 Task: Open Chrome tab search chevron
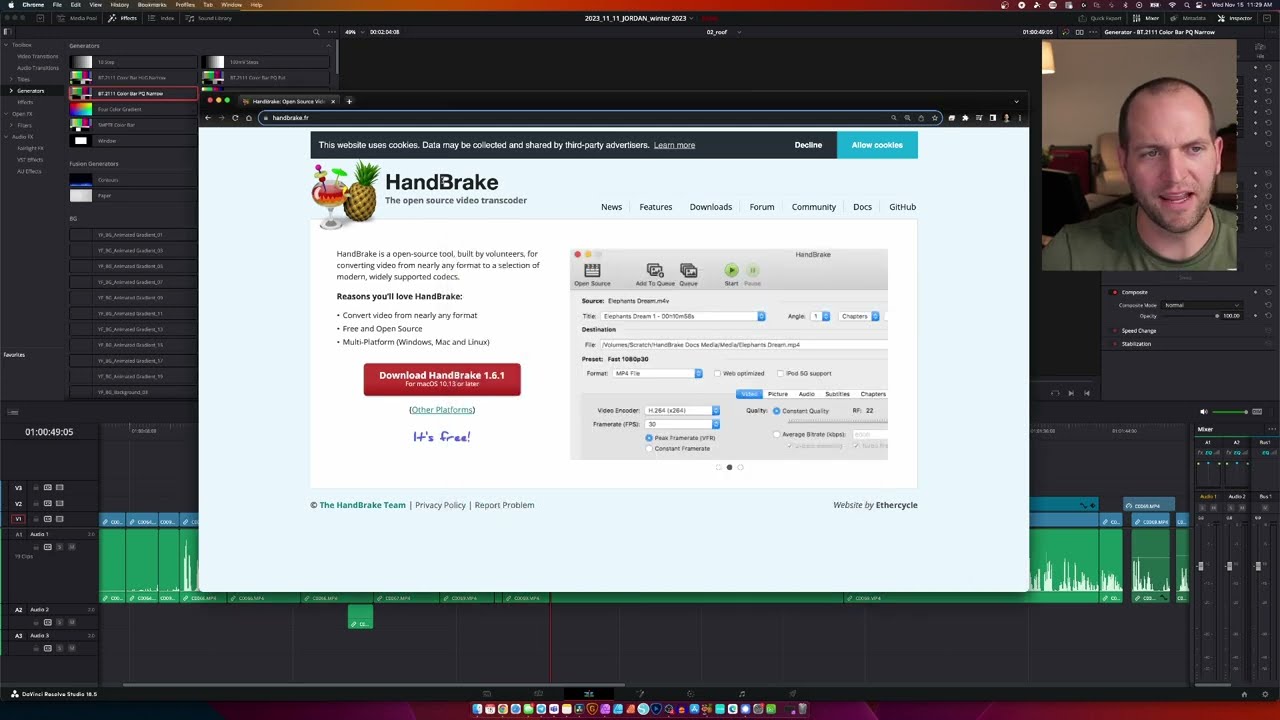click(1016, 101)
